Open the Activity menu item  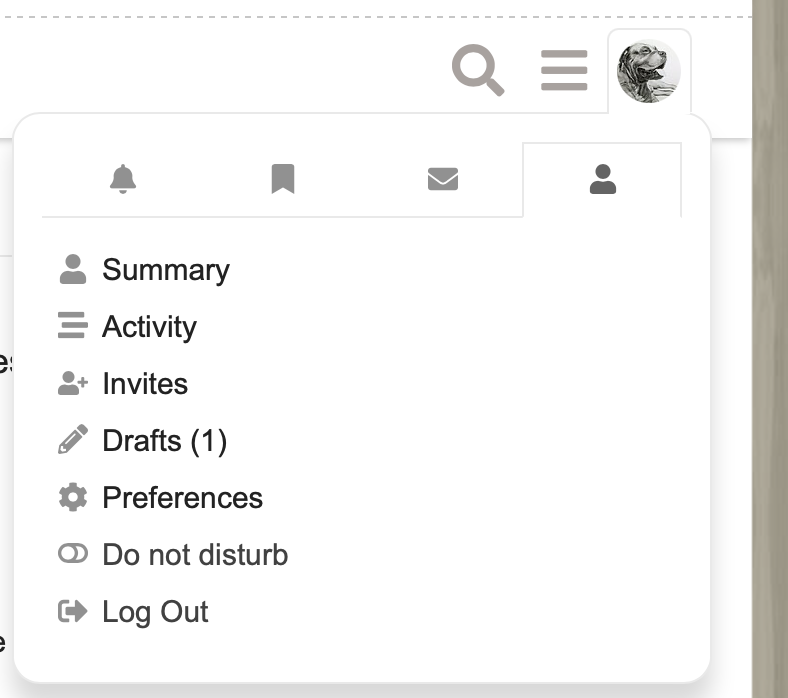(x=149, y=327)
